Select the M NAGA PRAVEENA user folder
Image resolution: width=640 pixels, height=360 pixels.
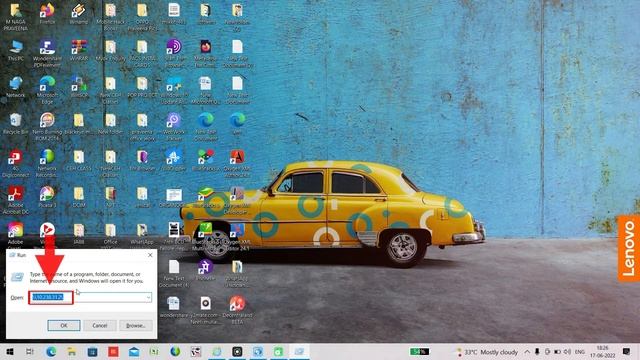(x=16, y=17)
